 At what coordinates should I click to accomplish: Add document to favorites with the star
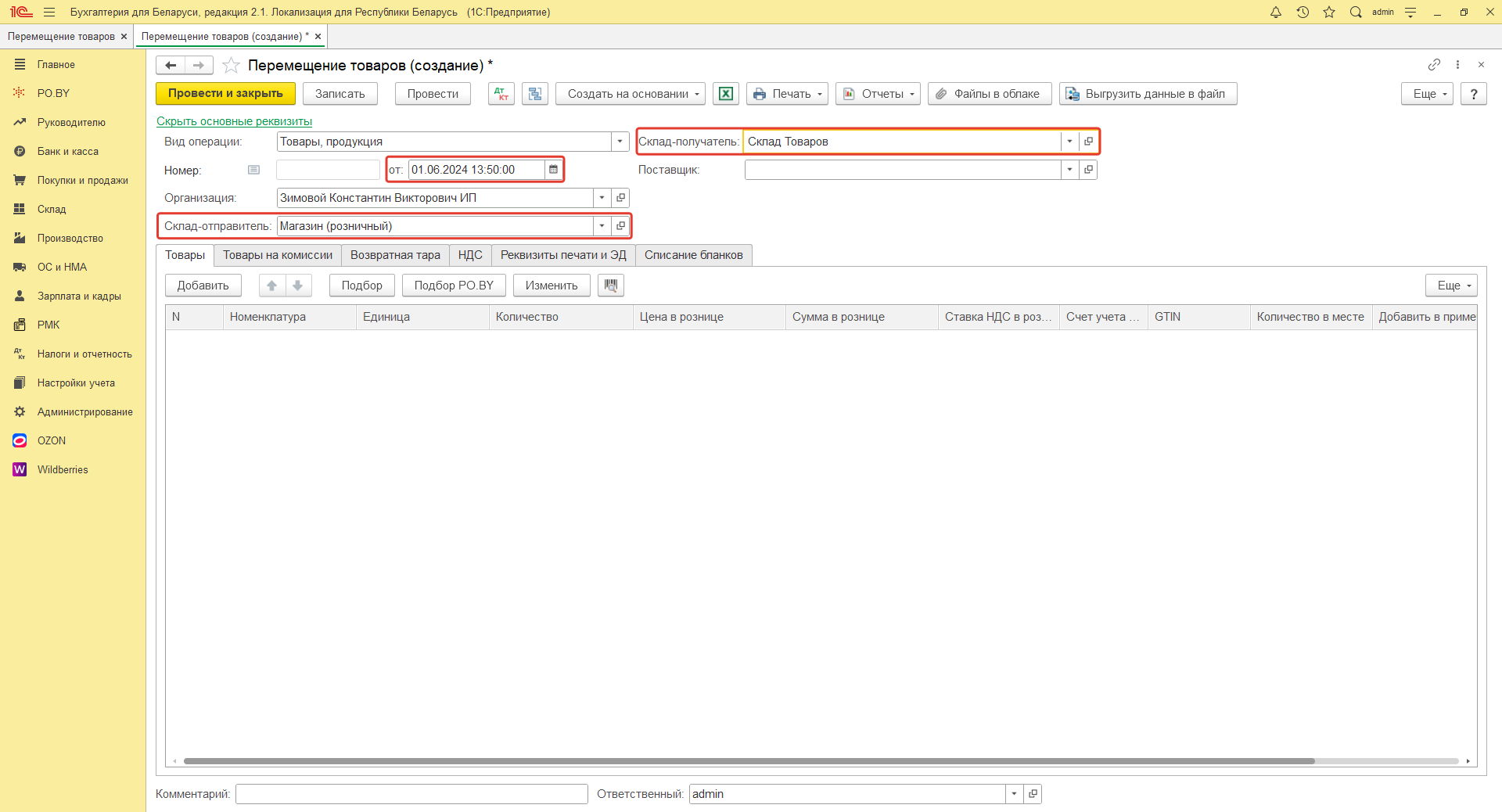pyautogui.click(x=231, y=65)
